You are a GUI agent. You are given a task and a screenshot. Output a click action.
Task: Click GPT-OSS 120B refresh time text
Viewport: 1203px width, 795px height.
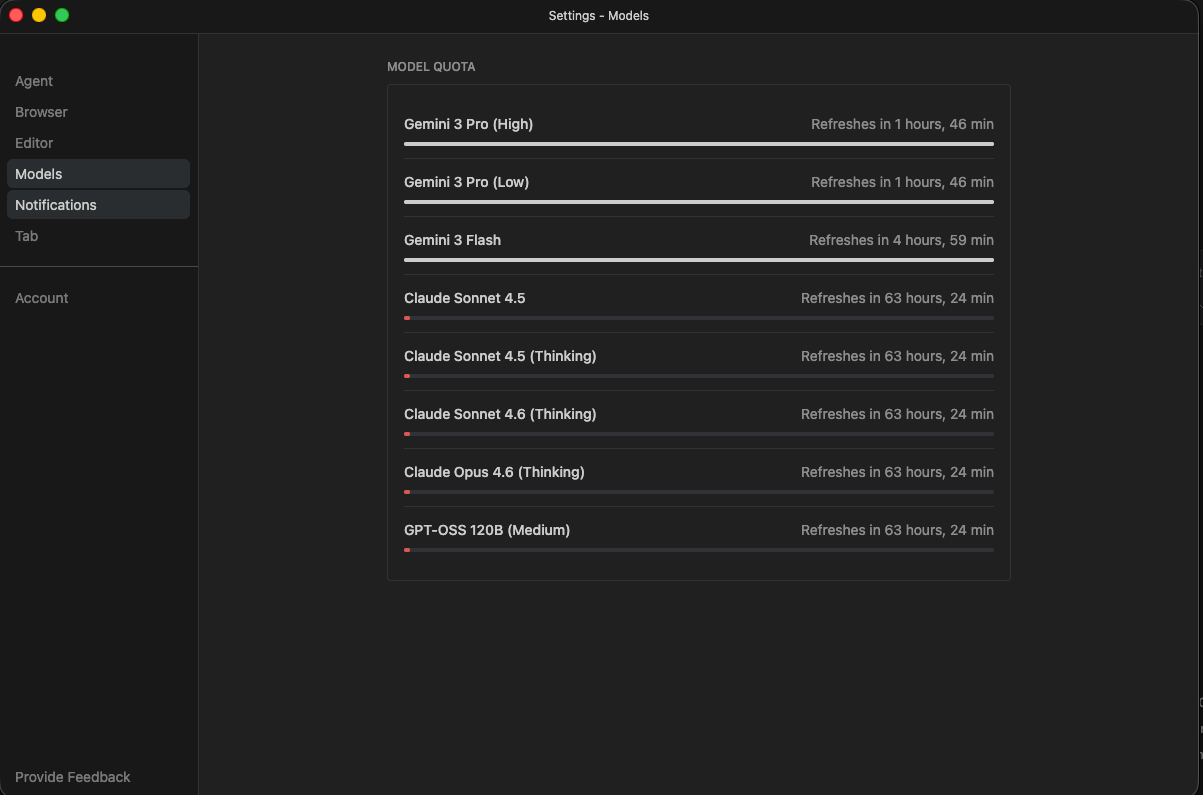coord(897,530)
